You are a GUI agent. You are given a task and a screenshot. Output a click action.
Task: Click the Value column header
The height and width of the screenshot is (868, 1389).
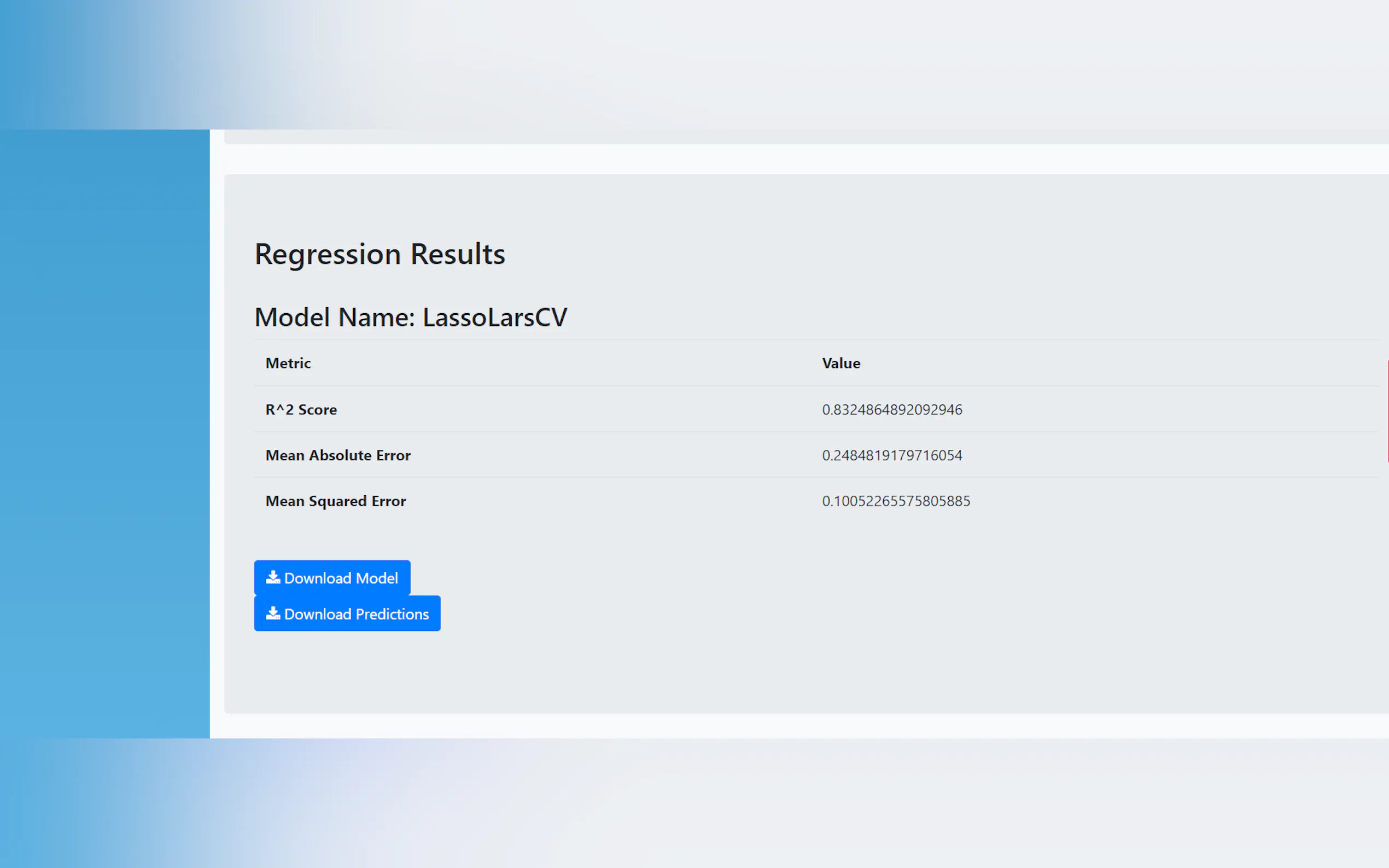click(841, 363)
